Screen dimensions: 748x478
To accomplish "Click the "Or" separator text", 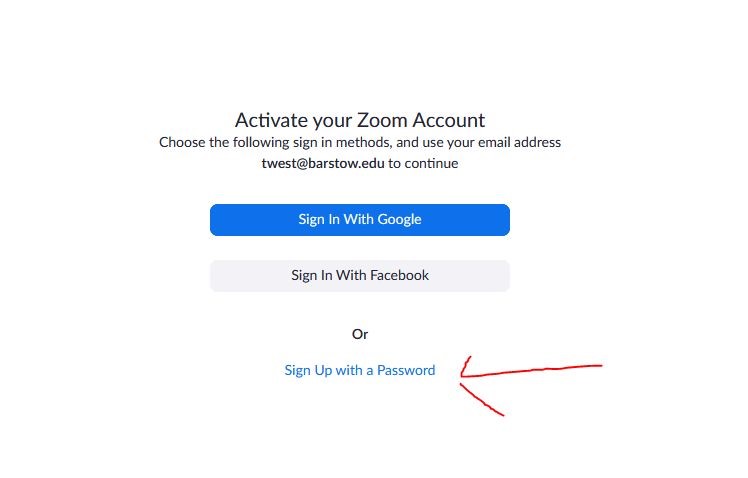I will [360, 334].
